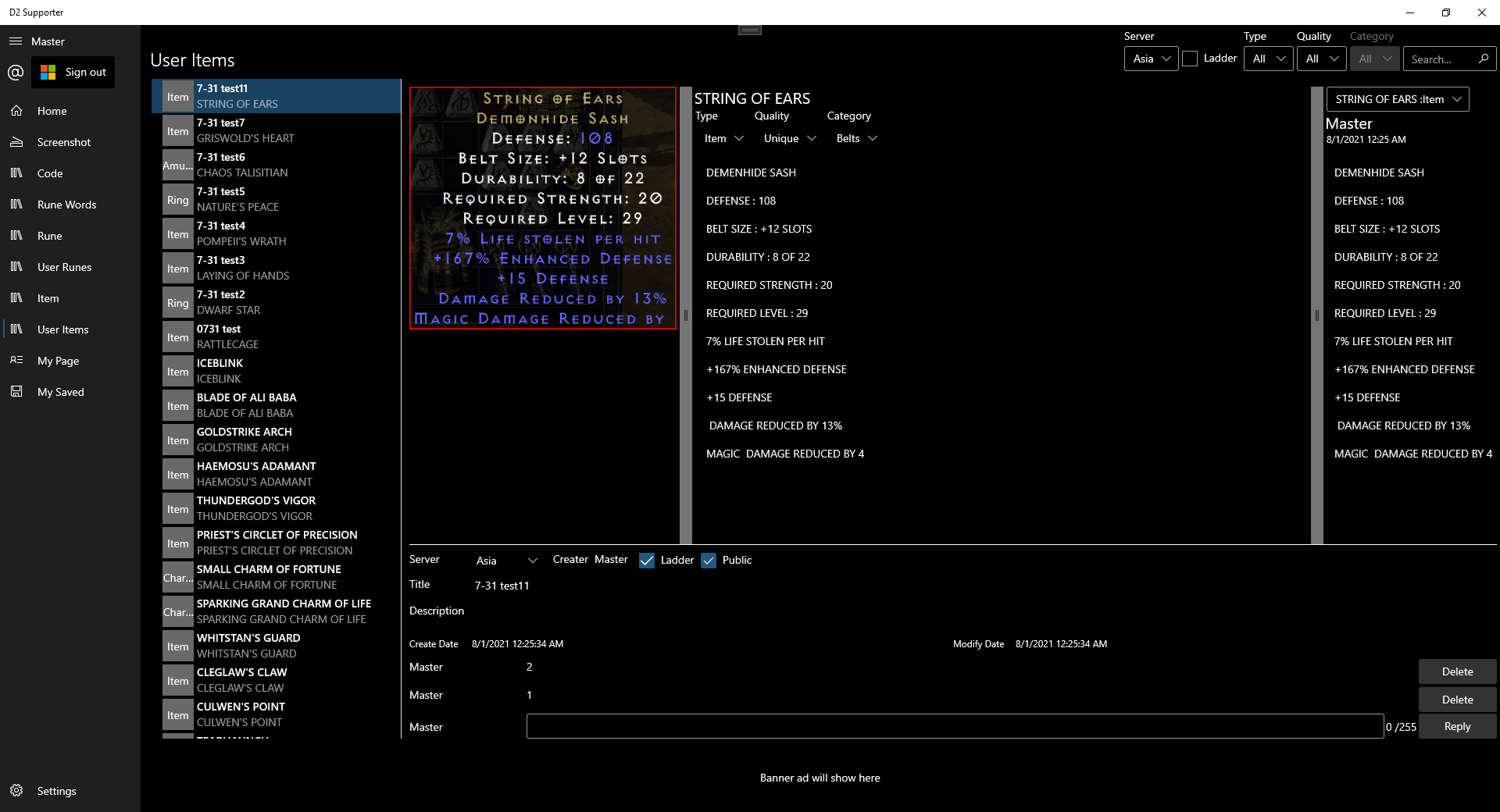This screenshot has height=812, width=1500.
Task: Delete the comment numbered 1
Action: [x=1457, y=700]
